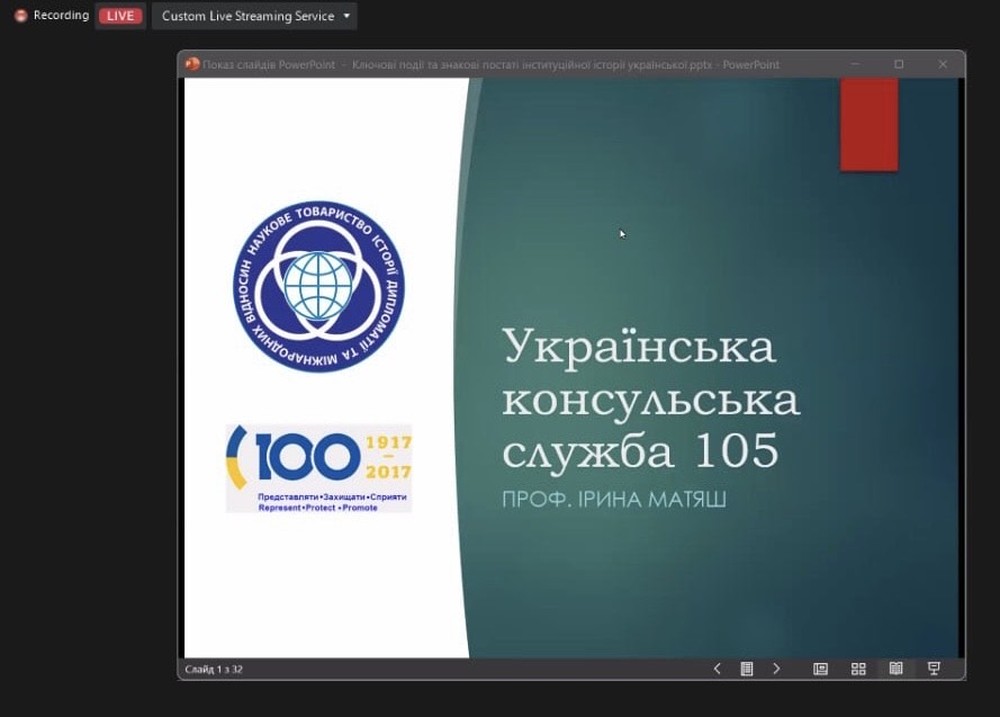Open the slide show menu icon

point(746,669)
